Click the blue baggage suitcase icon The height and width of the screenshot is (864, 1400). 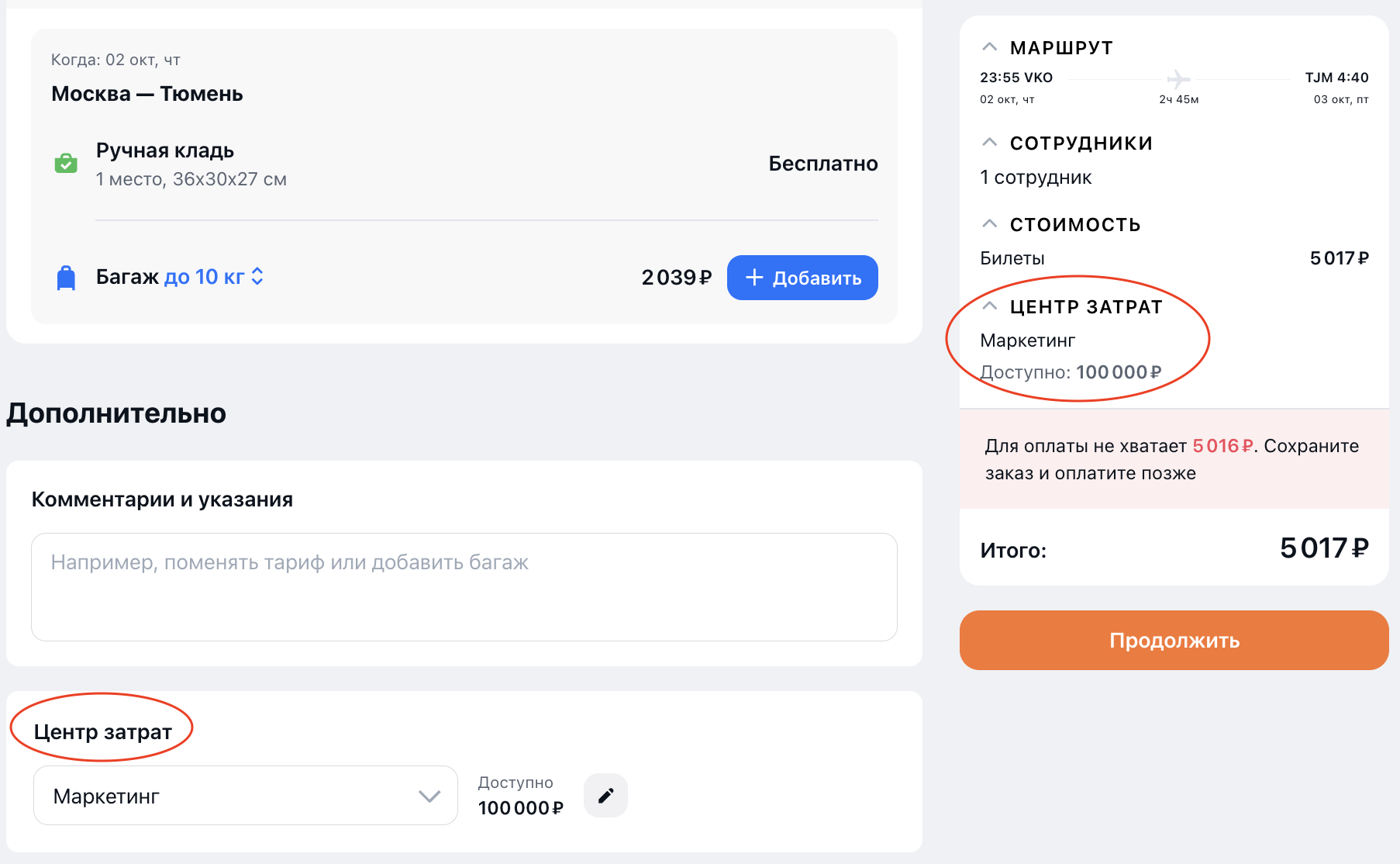pyautogui.click(x=67, y=278)
